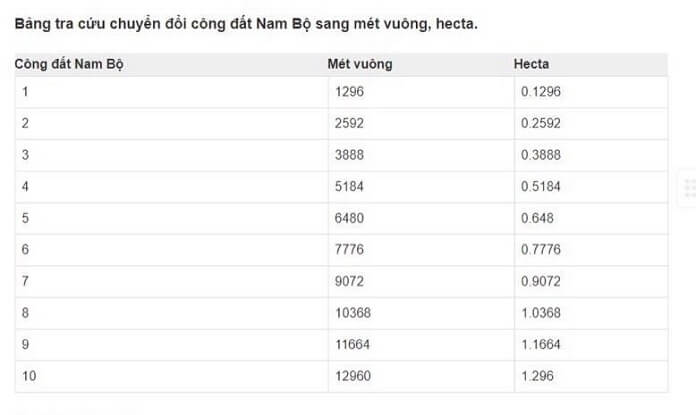Select the cell with value 5184
696x415 pixels.
(x=421, y=186)
